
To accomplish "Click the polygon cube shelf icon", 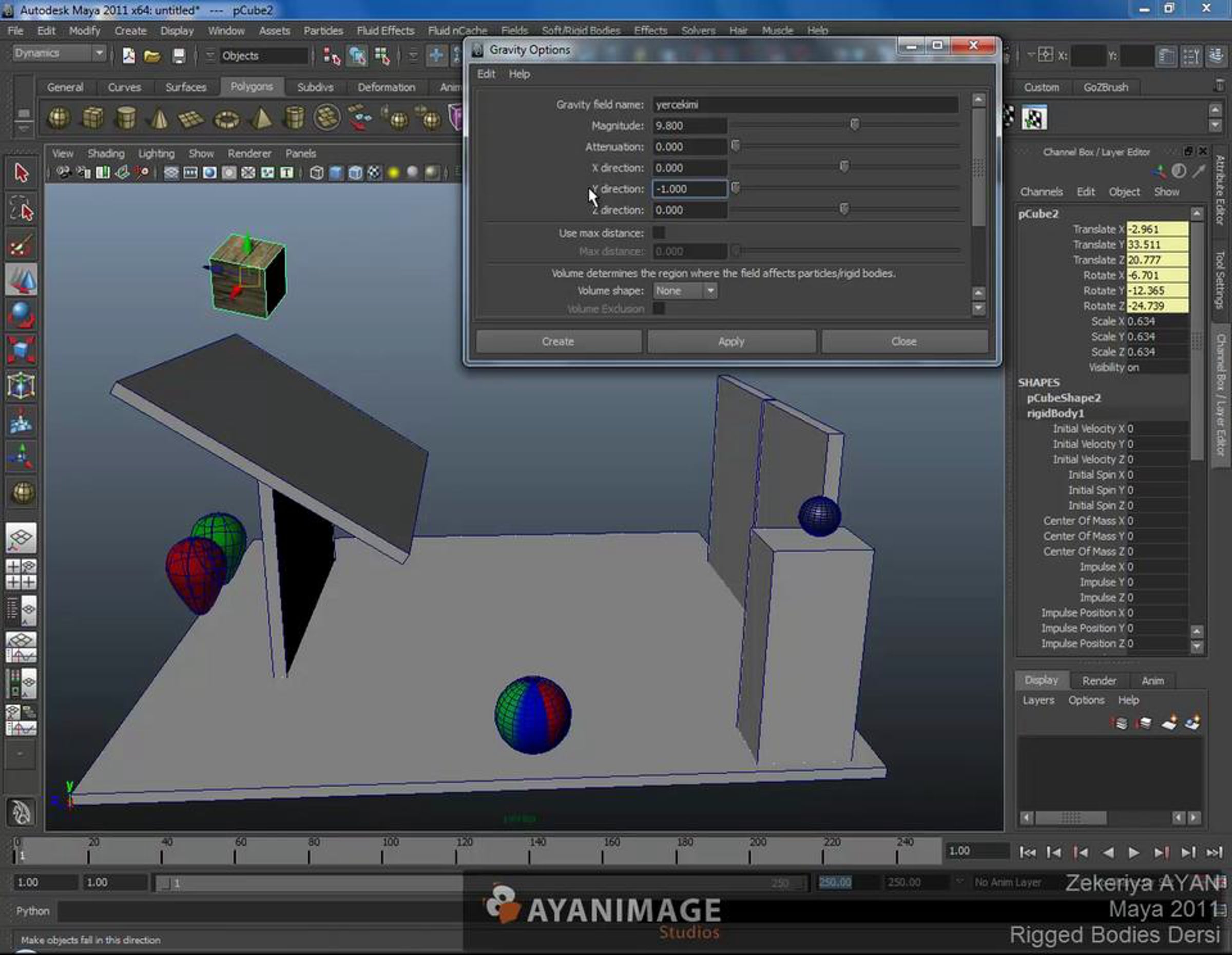I will pyautogui.click(x=92, y=118).
